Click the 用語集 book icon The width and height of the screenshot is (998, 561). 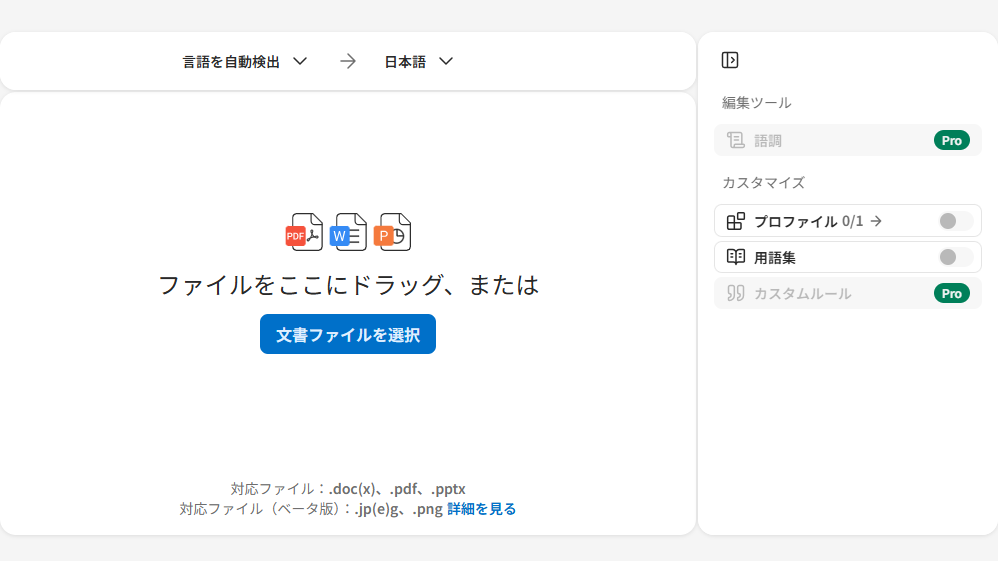point(736,257)
